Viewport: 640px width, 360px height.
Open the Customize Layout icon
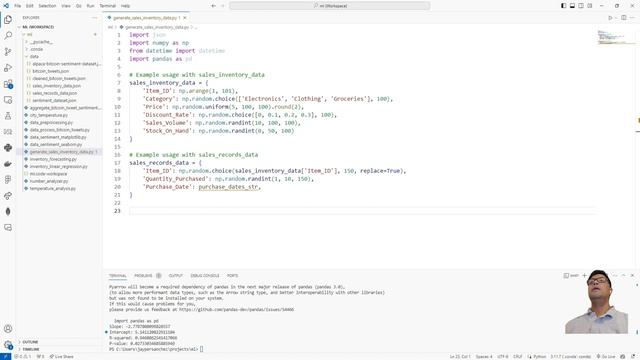click(x=590, y=6)
